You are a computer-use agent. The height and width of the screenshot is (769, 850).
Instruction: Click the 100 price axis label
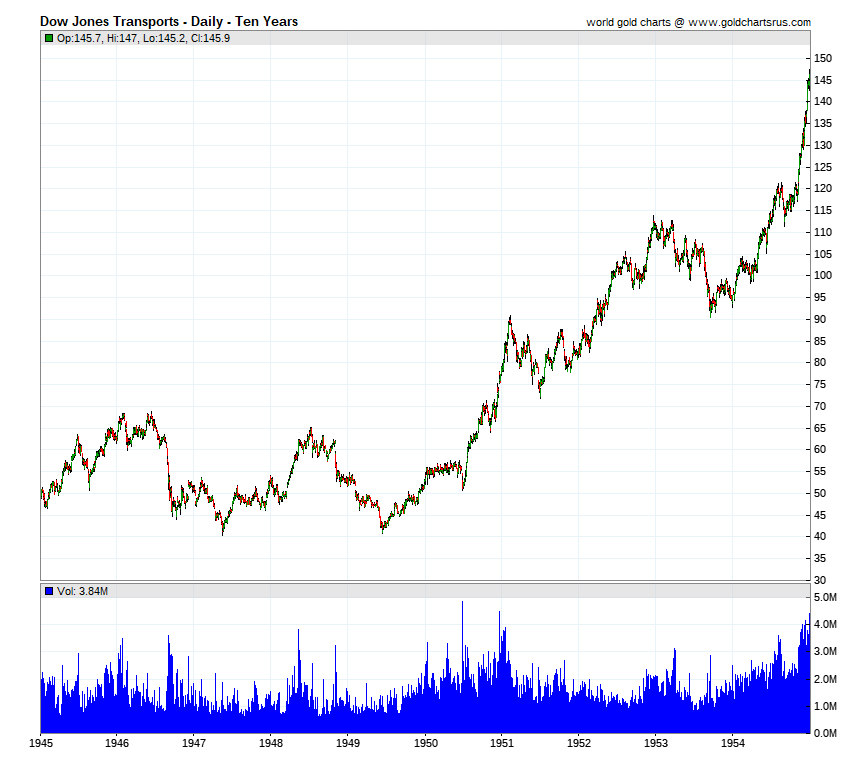click(823, 275)
